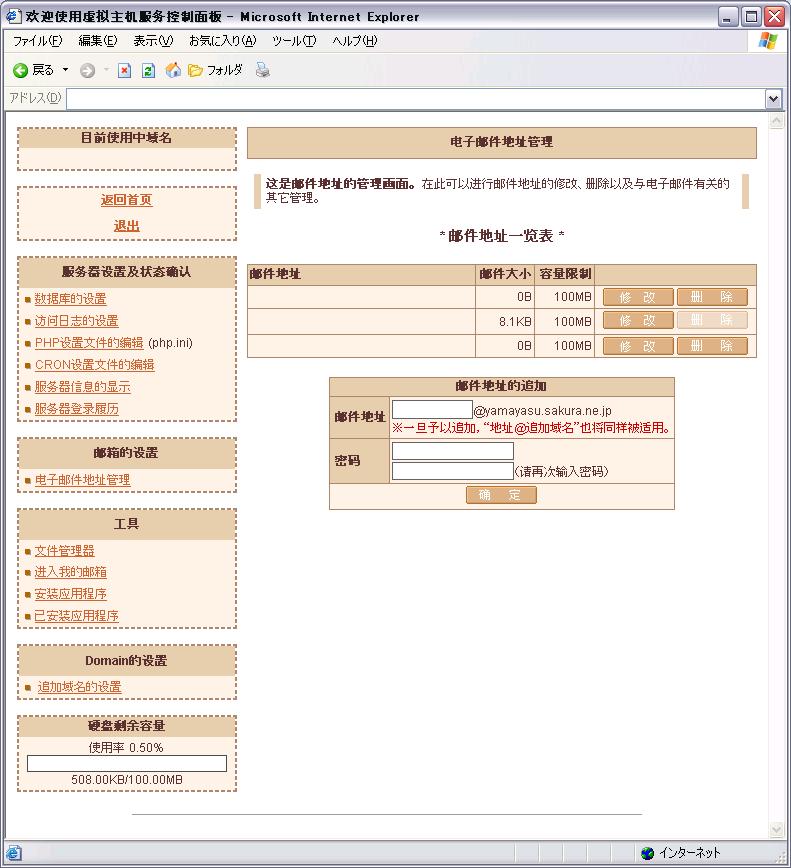The height and width of the screenshot is (868, 791).
Task: Click the 邮件地址 input field
Action: 432,410
